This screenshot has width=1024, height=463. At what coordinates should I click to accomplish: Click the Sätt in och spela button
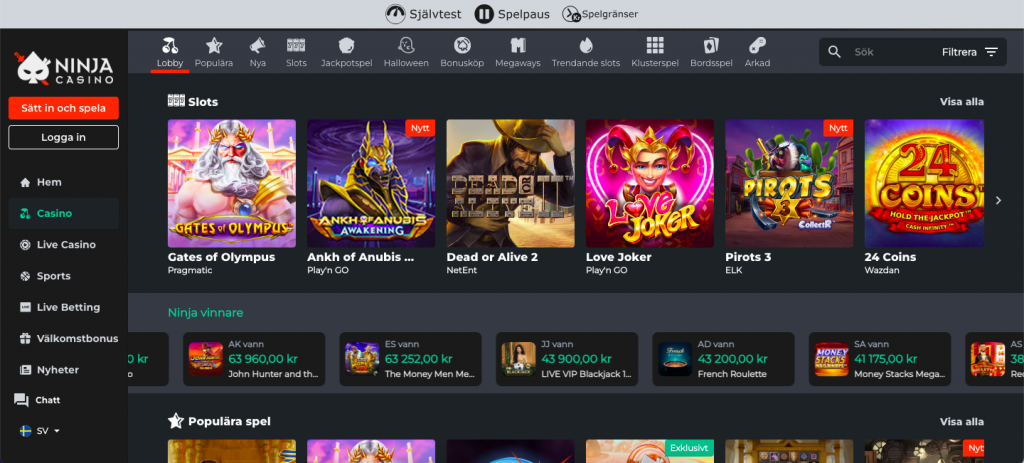[x=63, y=108]
